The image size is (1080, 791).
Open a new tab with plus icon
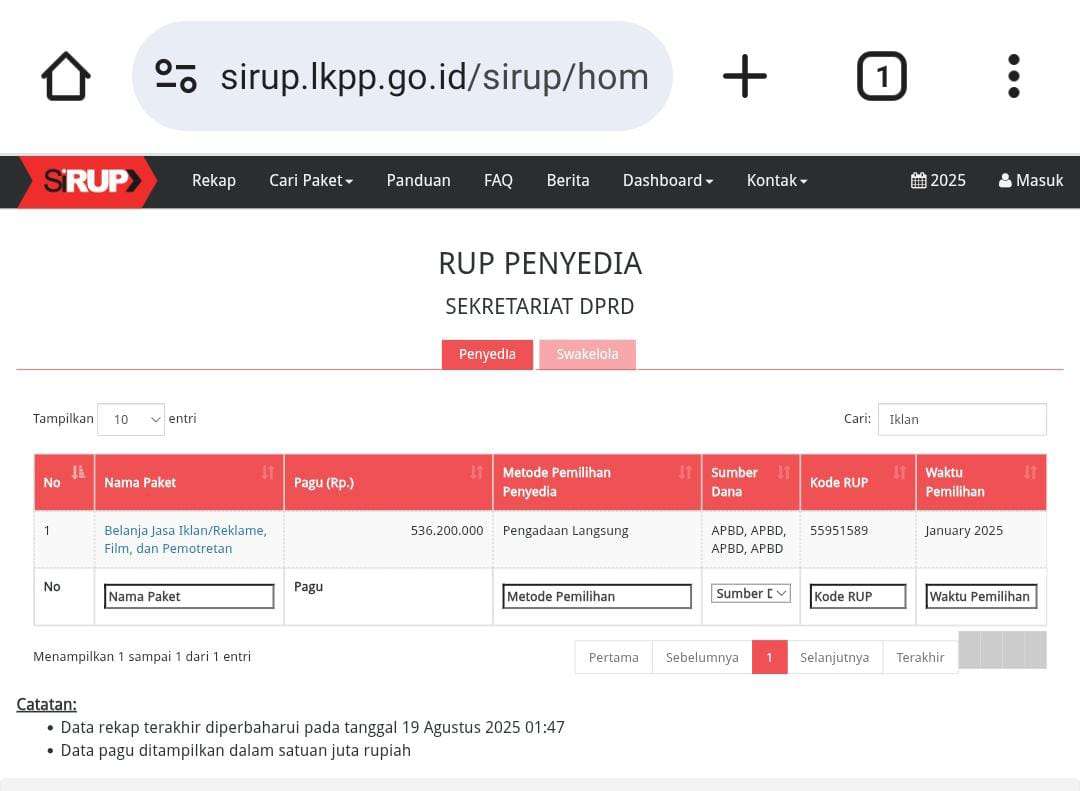click(744, 77)
